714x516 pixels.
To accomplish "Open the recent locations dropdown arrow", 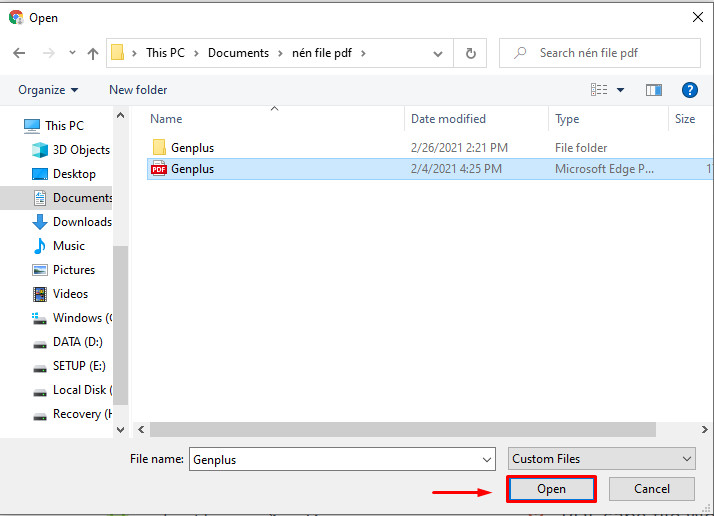I will (x=72, y=53).
